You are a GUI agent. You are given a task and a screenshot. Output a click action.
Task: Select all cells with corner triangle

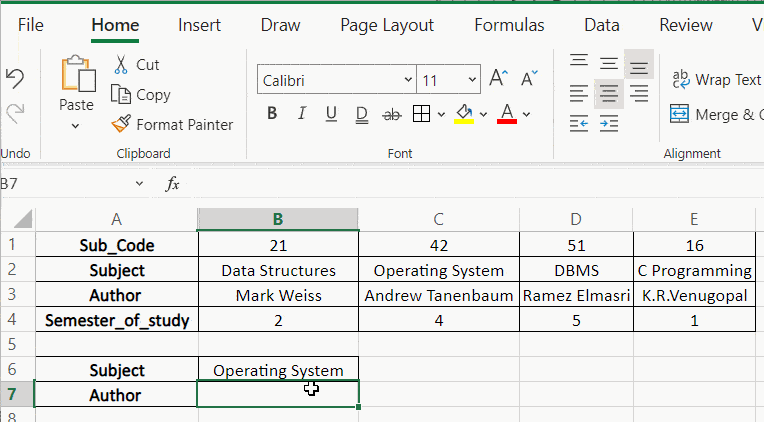pyautogui.click(x=22, y=219)
